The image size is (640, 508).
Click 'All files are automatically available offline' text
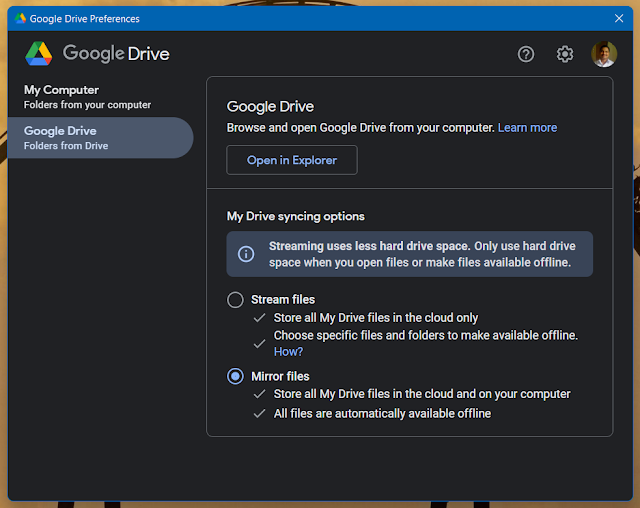(x=382, y=413)
